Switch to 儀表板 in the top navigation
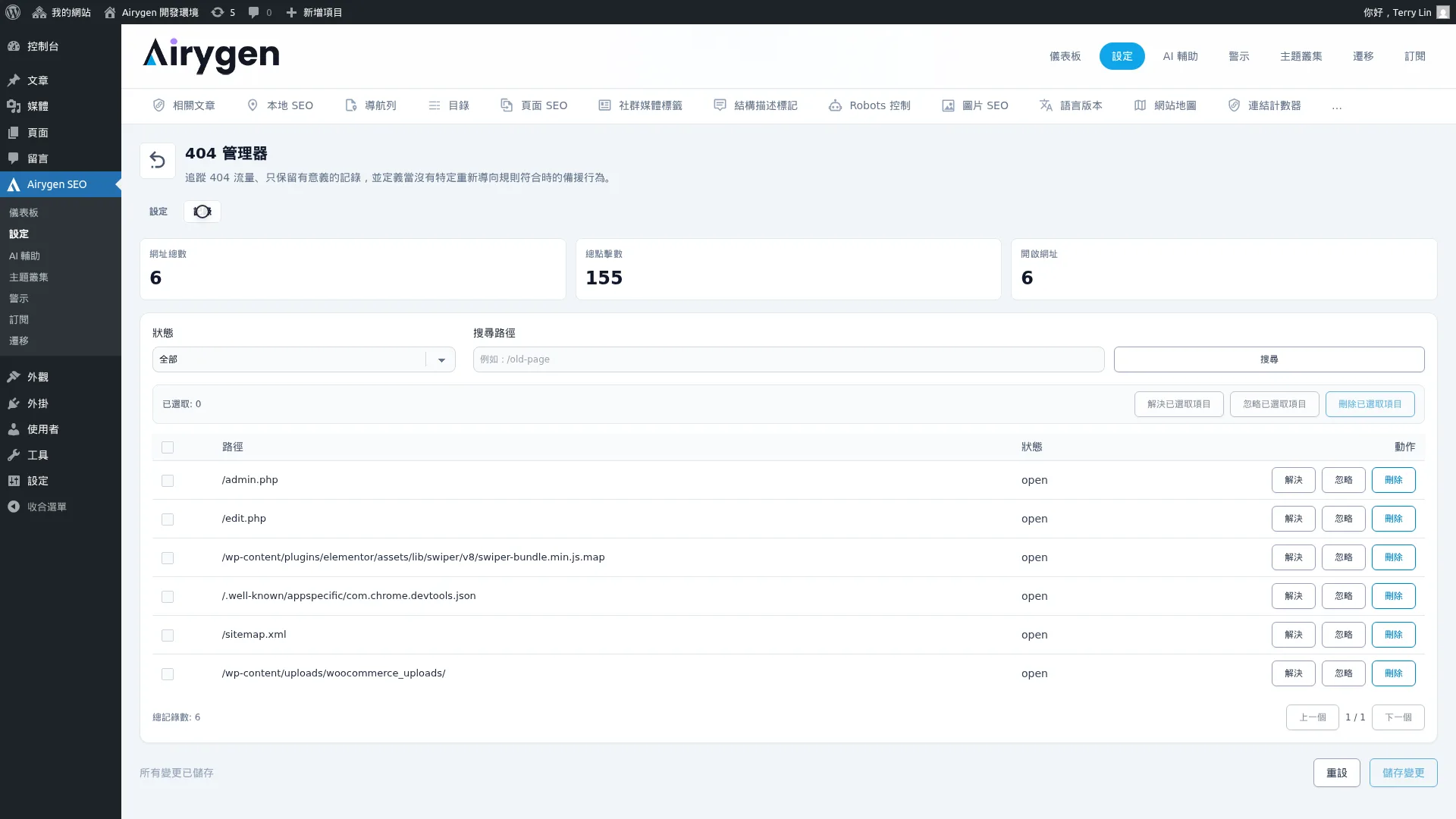 (x=1065, y=56)
